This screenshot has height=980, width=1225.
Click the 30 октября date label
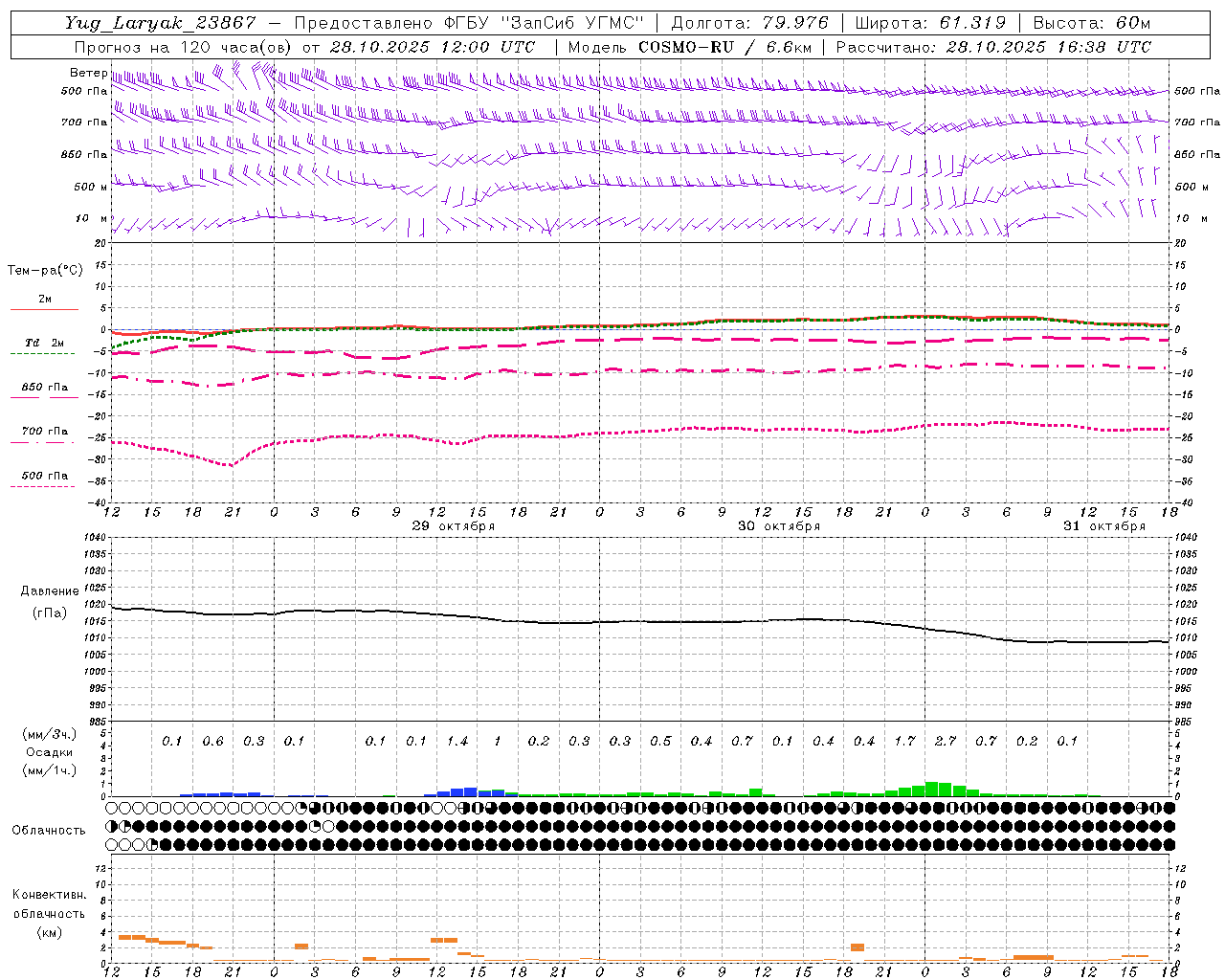click(779, 526)
